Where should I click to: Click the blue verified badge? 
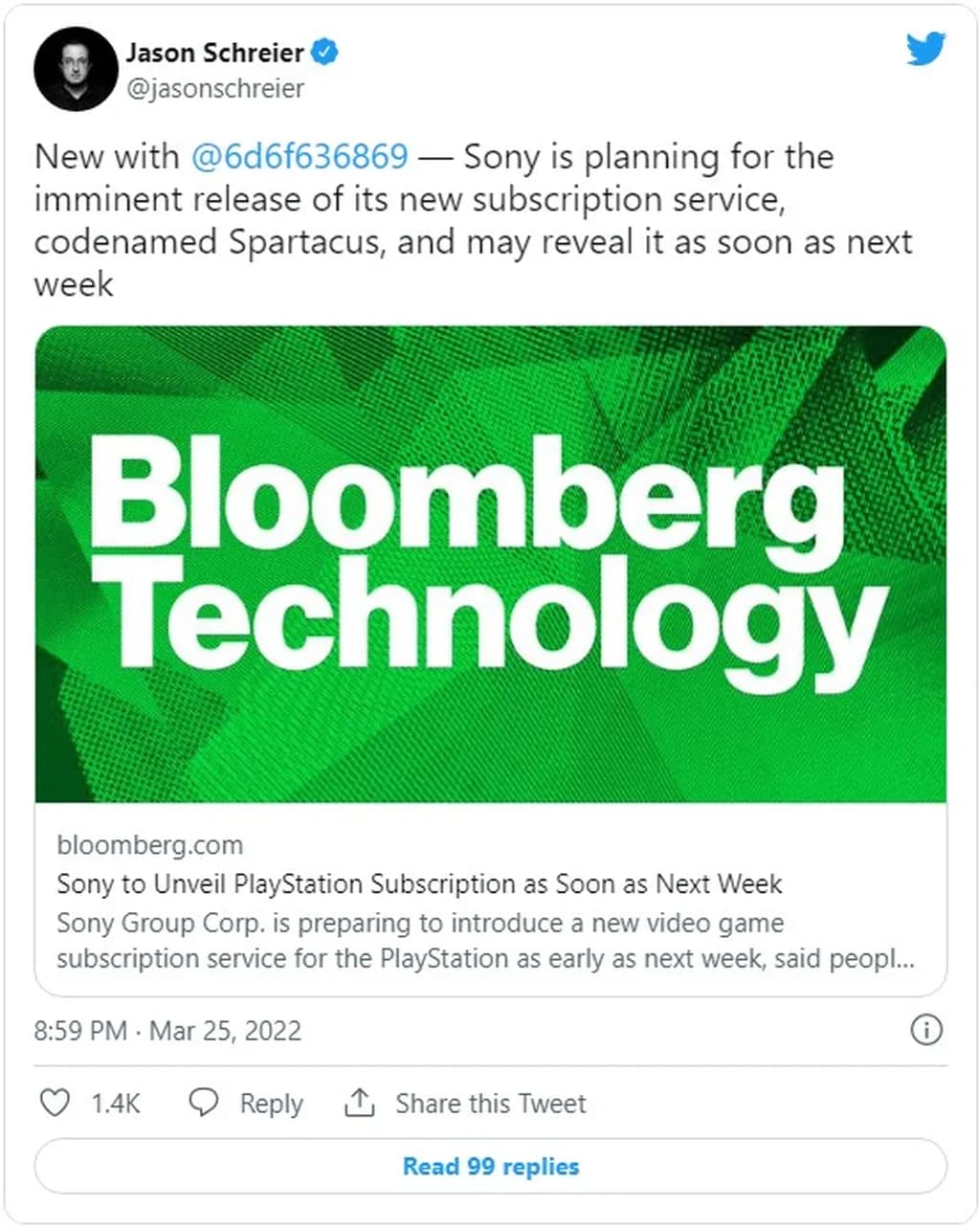pyautogui.click(x=325, y=52)
